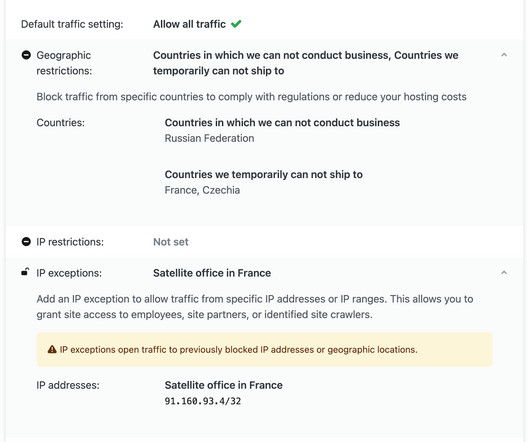Image resolution: width=530 pixels, height=442 pixels.
Task: Click the Geographic restrictions label
Action: [x=64, y=63]
